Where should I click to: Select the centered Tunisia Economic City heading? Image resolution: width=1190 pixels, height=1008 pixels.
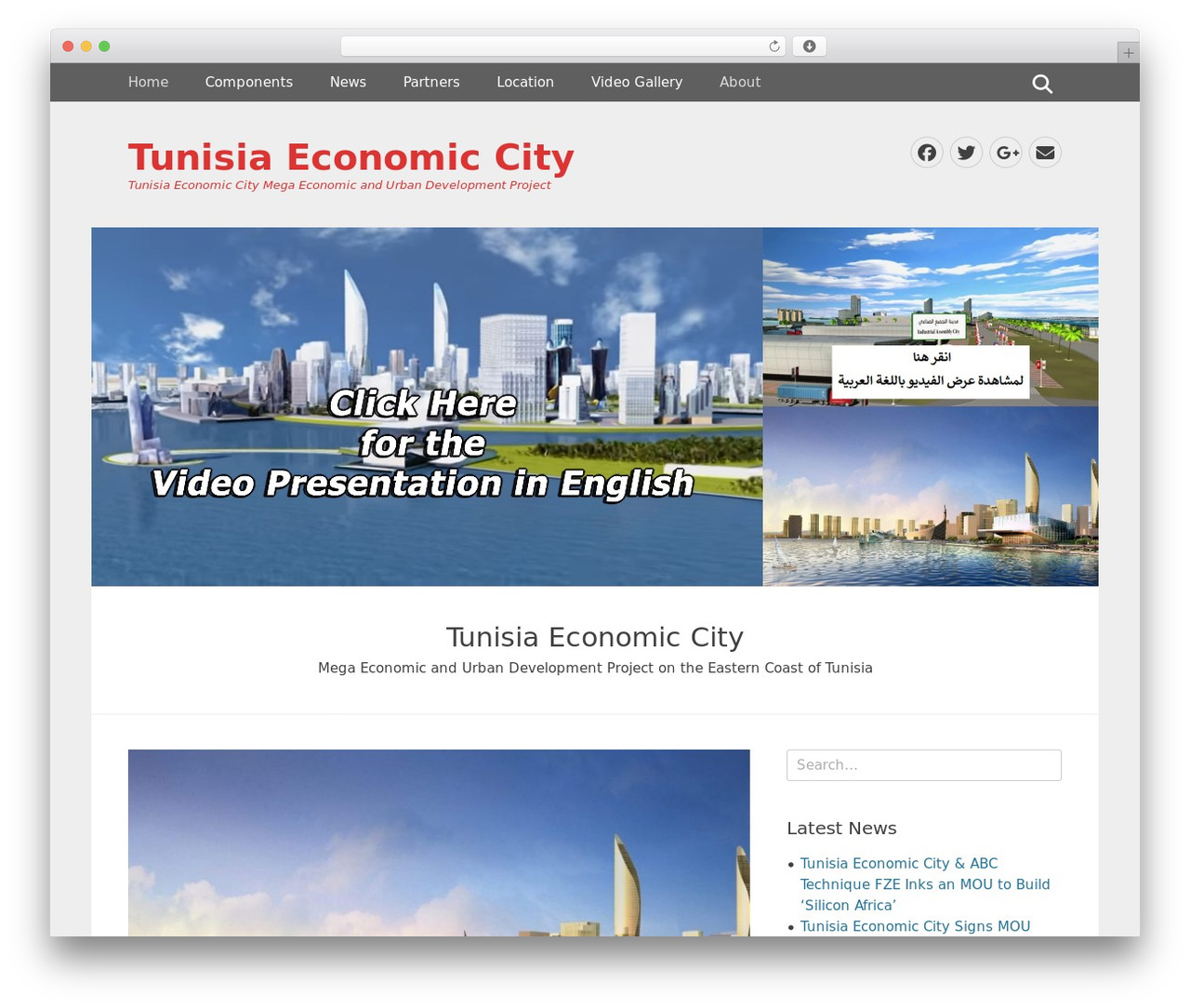595,637
